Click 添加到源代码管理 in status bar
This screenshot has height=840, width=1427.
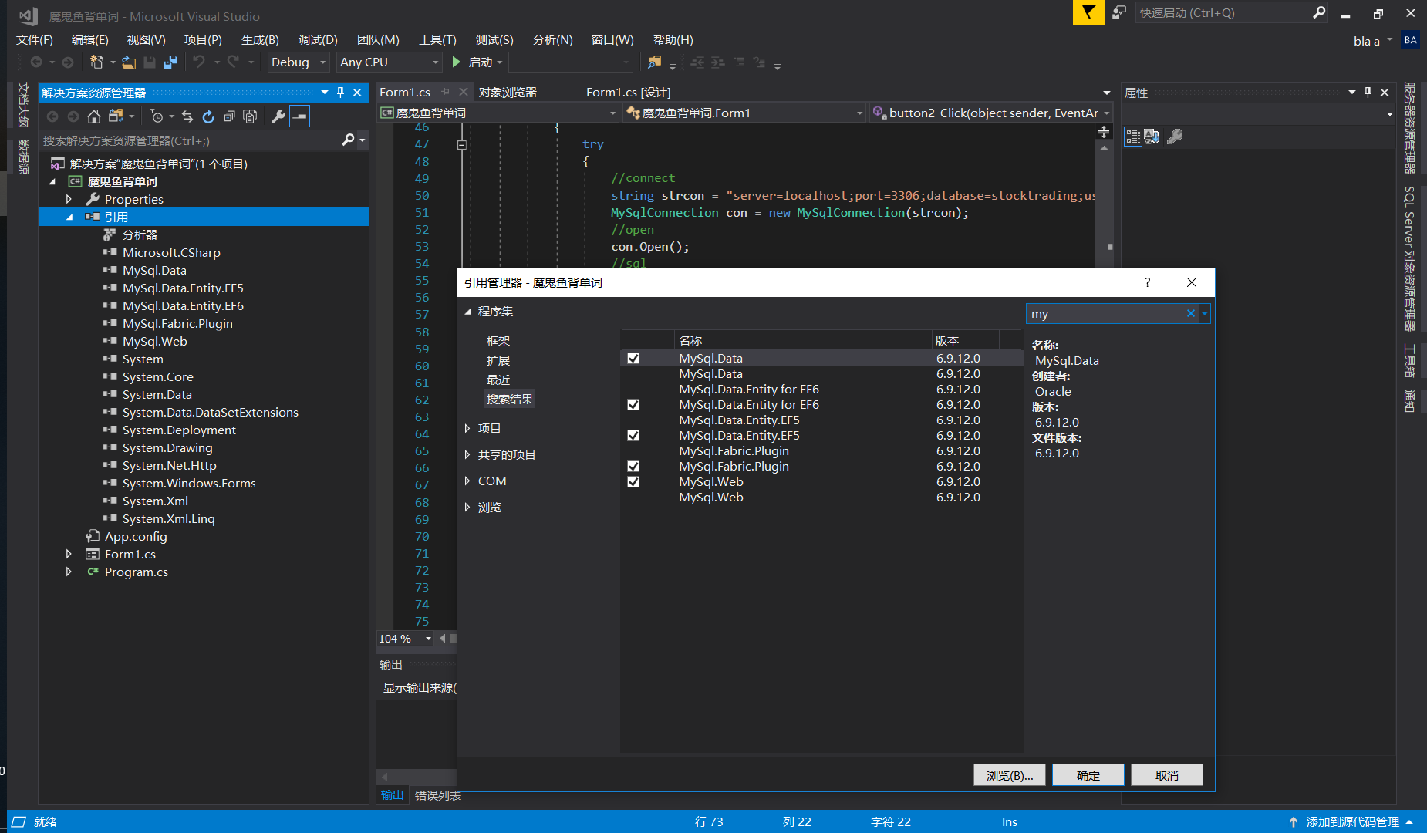click(1352, 821)
